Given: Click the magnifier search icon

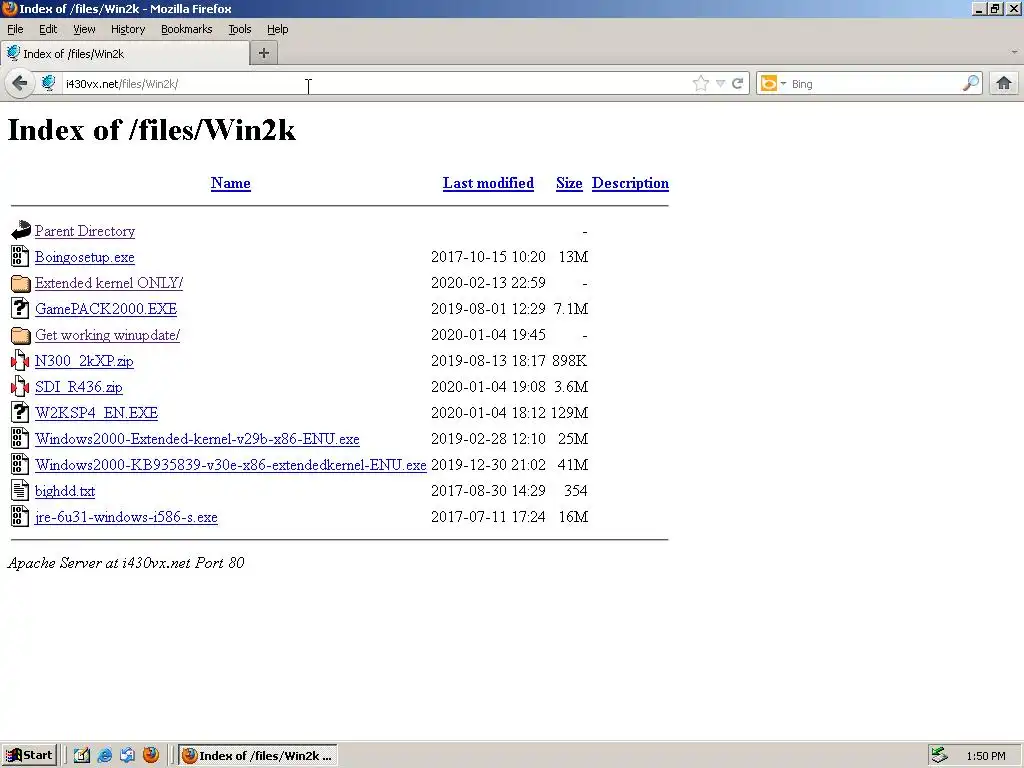Looking at the screenshot, I should (970, 83).
